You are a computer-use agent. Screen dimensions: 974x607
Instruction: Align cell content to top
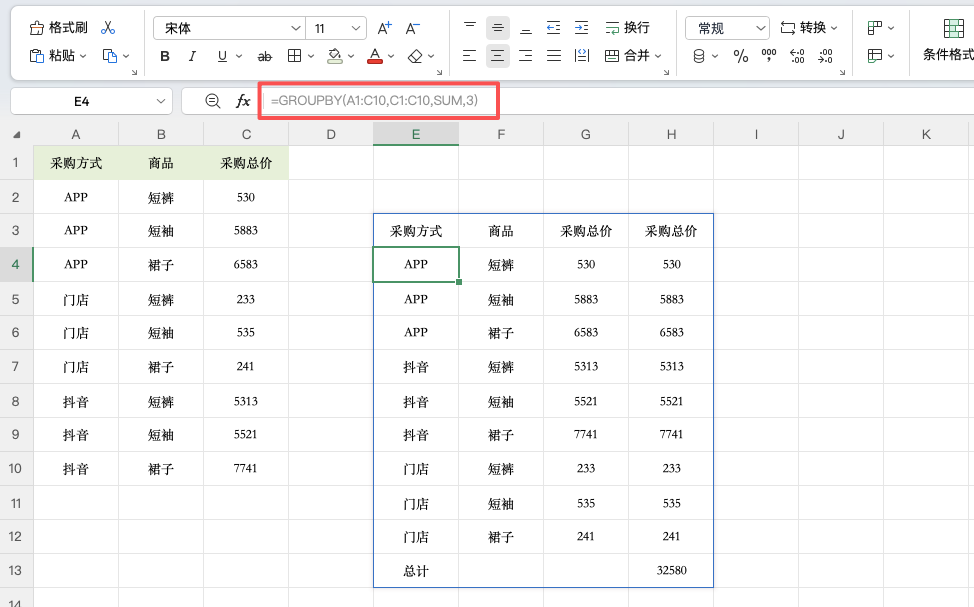click(470, 27)
